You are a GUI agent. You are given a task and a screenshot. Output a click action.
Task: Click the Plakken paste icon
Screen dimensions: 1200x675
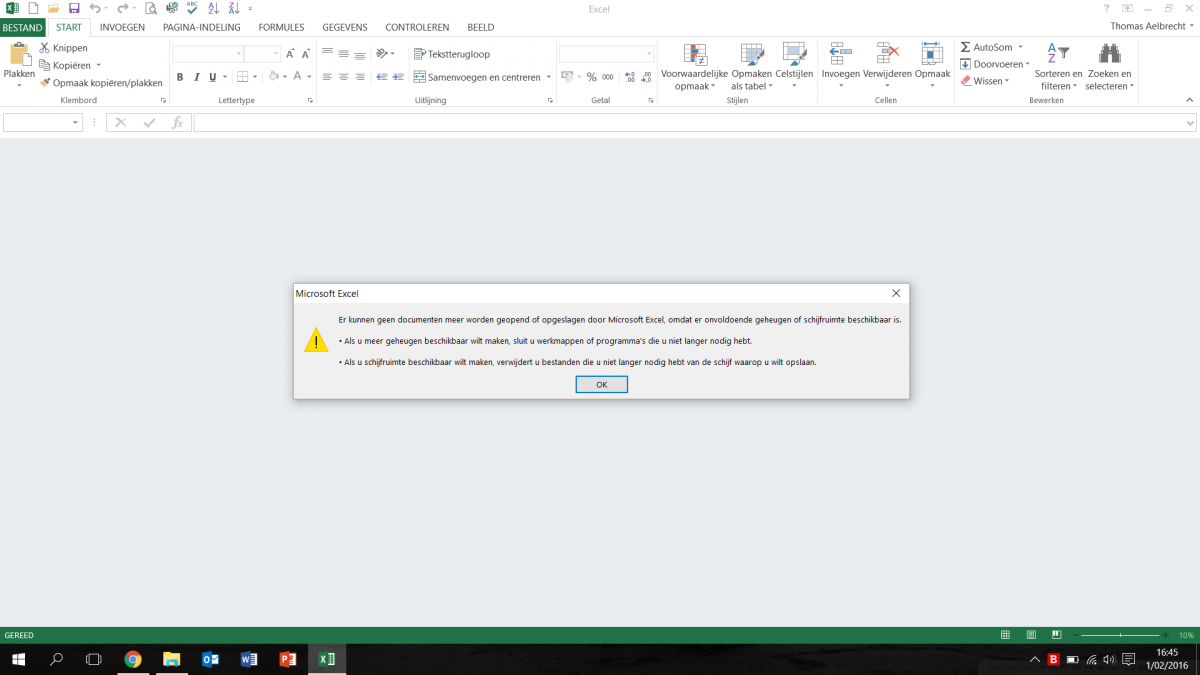(x=19, y=55)
